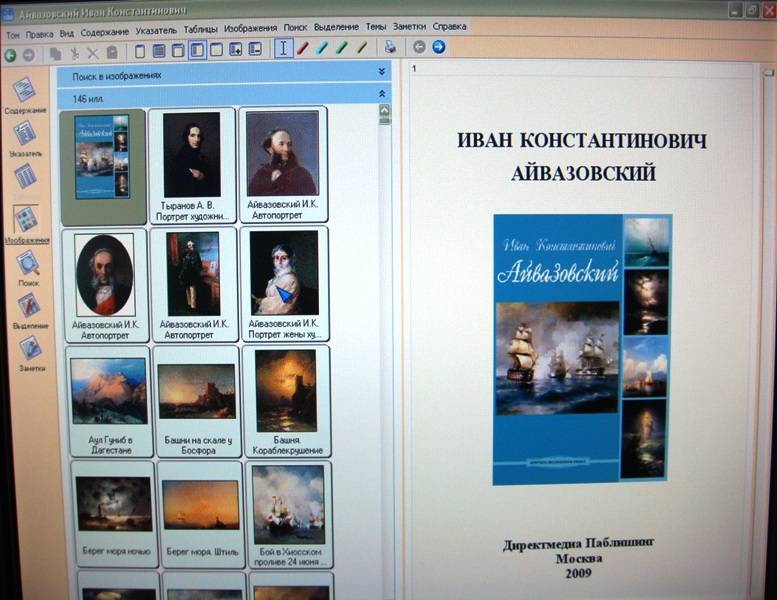
Task: Select the oval Автопортрет thumbnail
Action: click(x=105, y=285)
